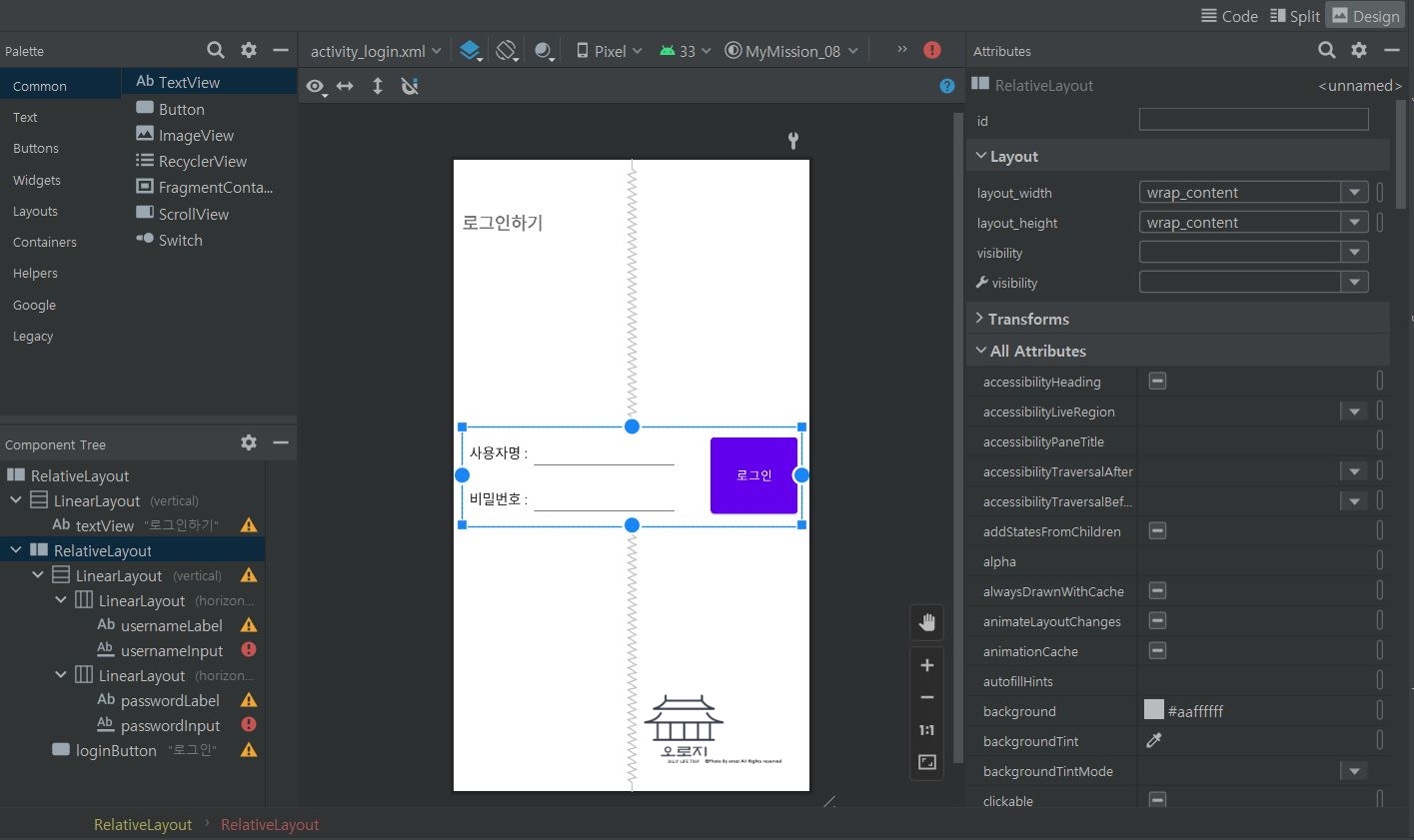Search the Attributes panel

click(x=1326, y=50)
